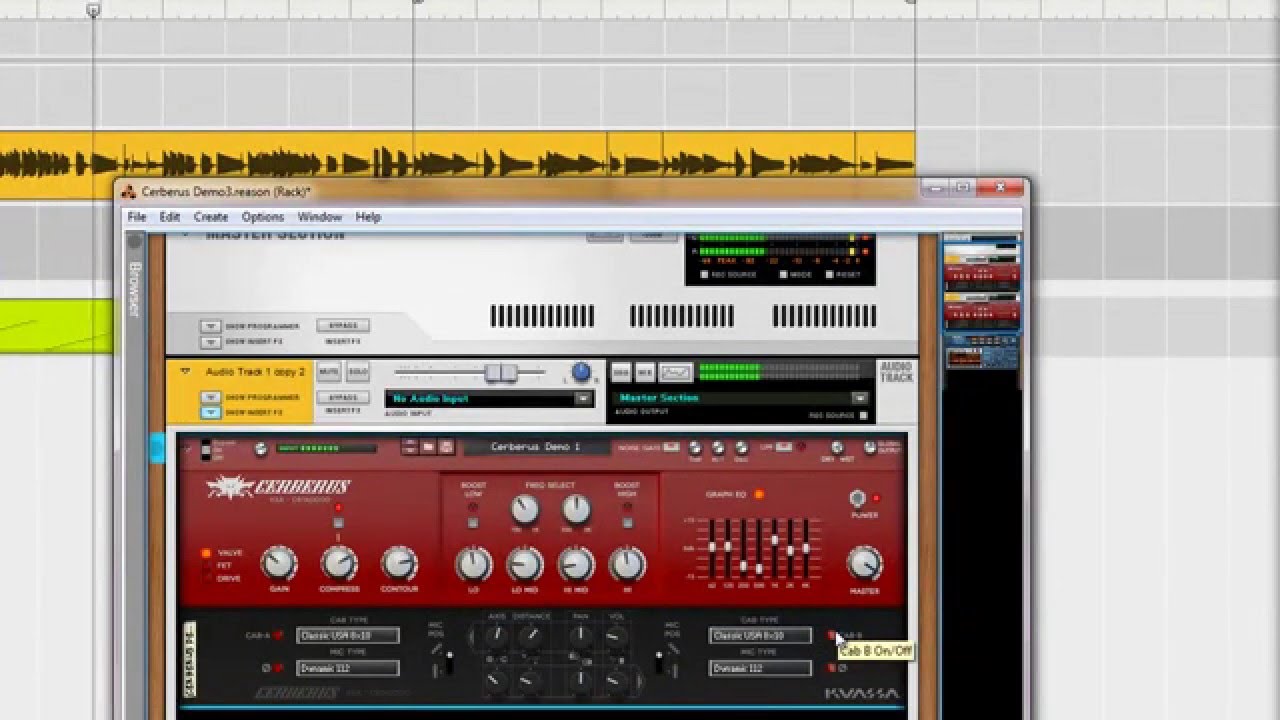Click the EQ curve display button on Audio Track
Screen dimensions: 1280x720
677,372
